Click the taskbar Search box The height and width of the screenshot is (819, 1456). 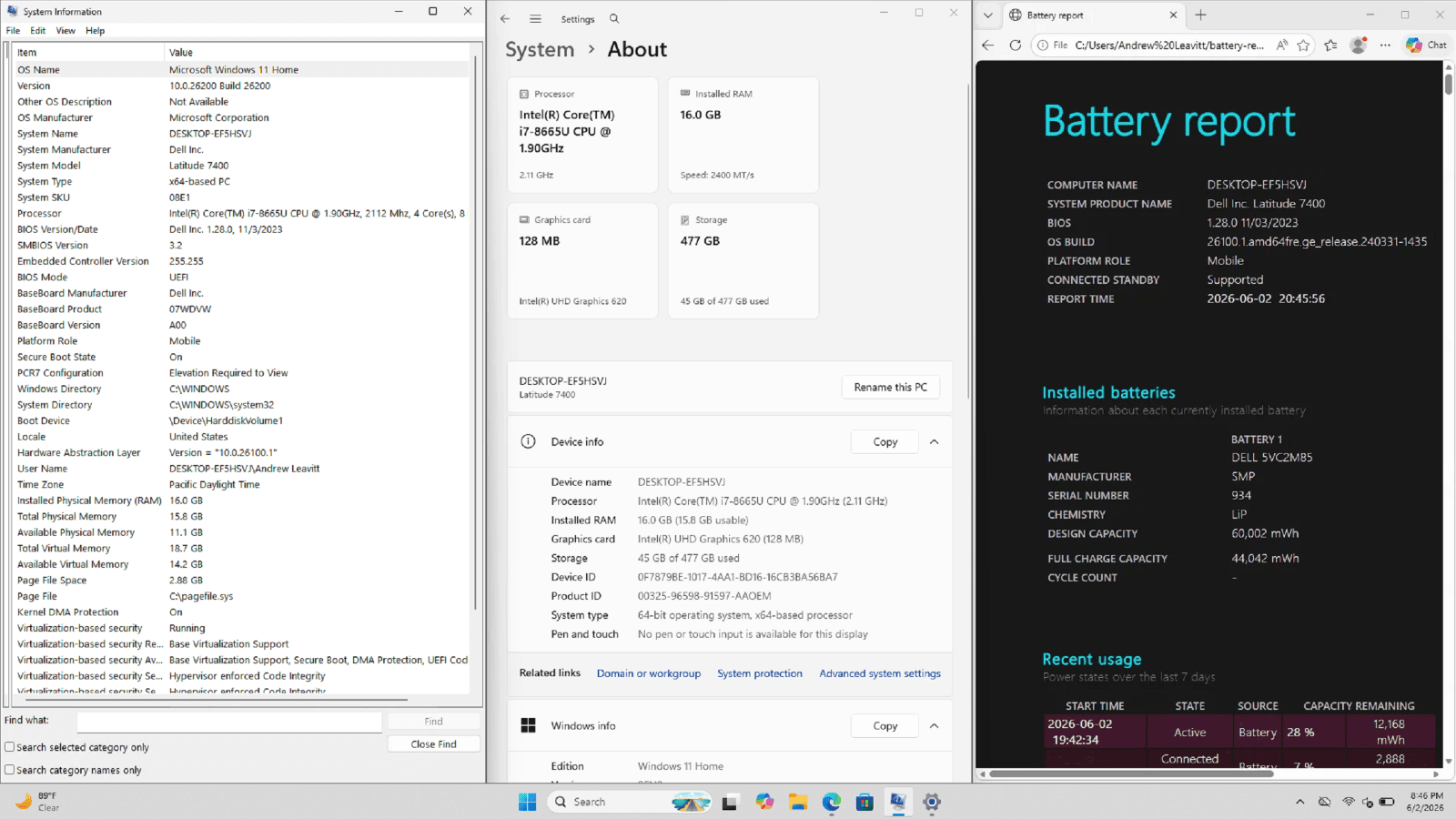[629, 802]
